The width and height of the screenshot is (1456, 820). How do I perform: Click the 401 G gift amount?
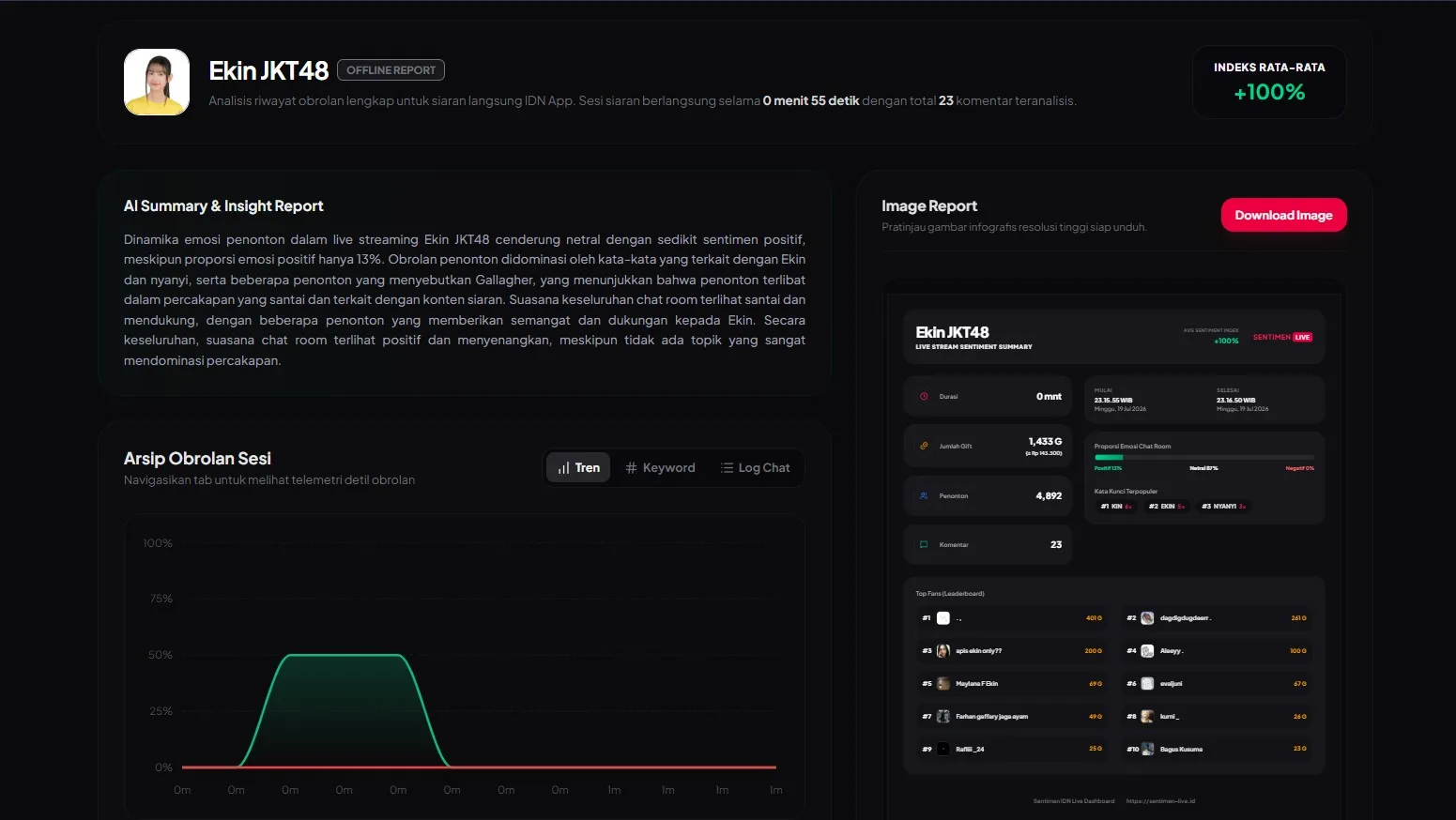pyautogui.click(x=1094, y=618)
